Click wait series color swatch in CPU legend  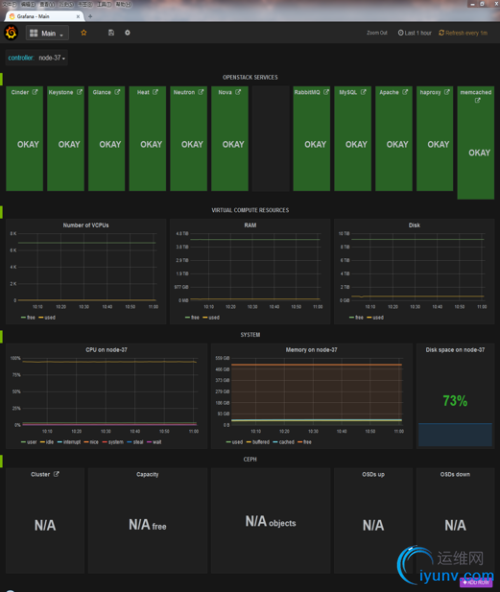pos(149,442)
